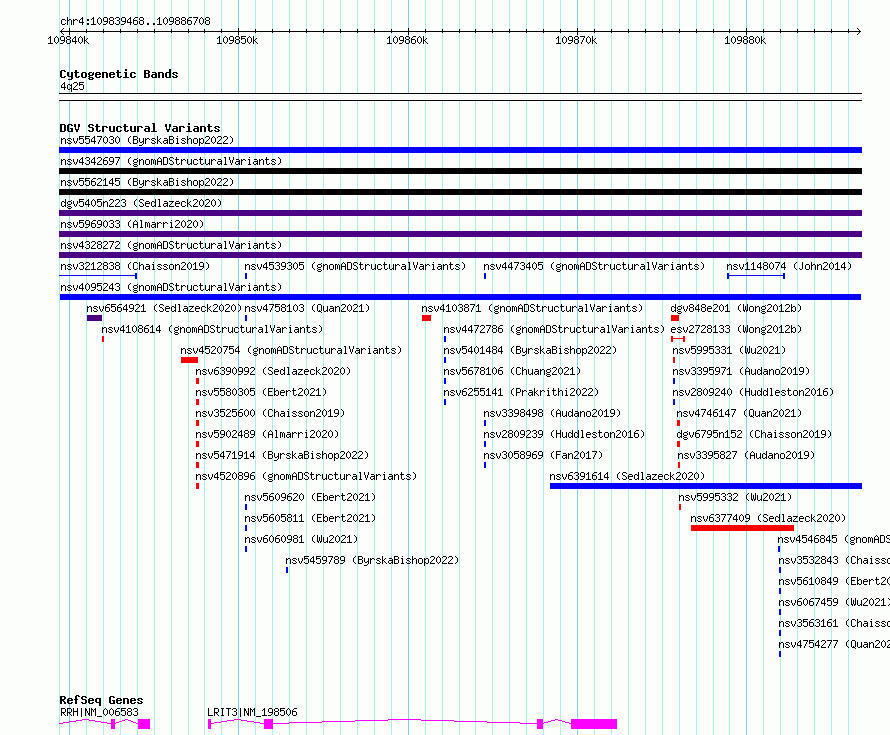Click the RRH|NM_006583 gene label

point(99,712)
